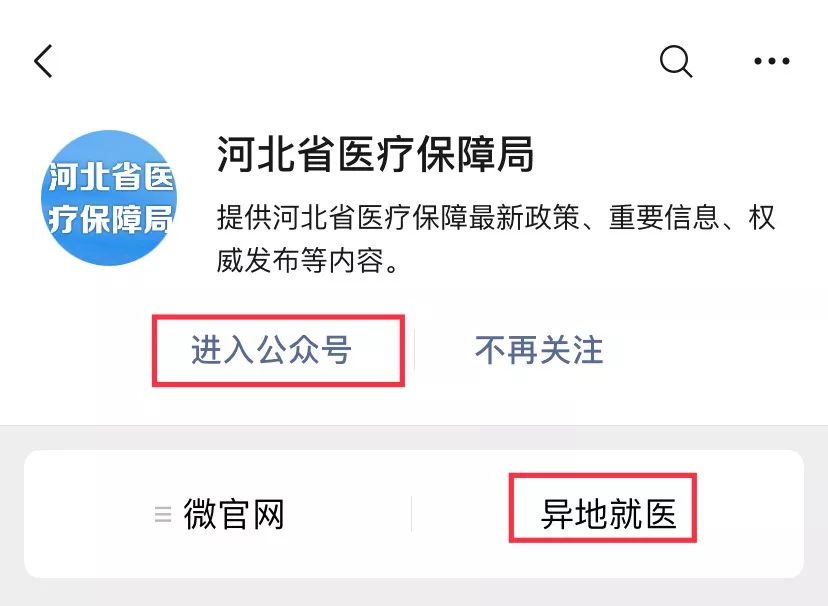Viewport: 828px width, 606px height.
Task: Tap the account description text paragraph
Action: (495, 239)
